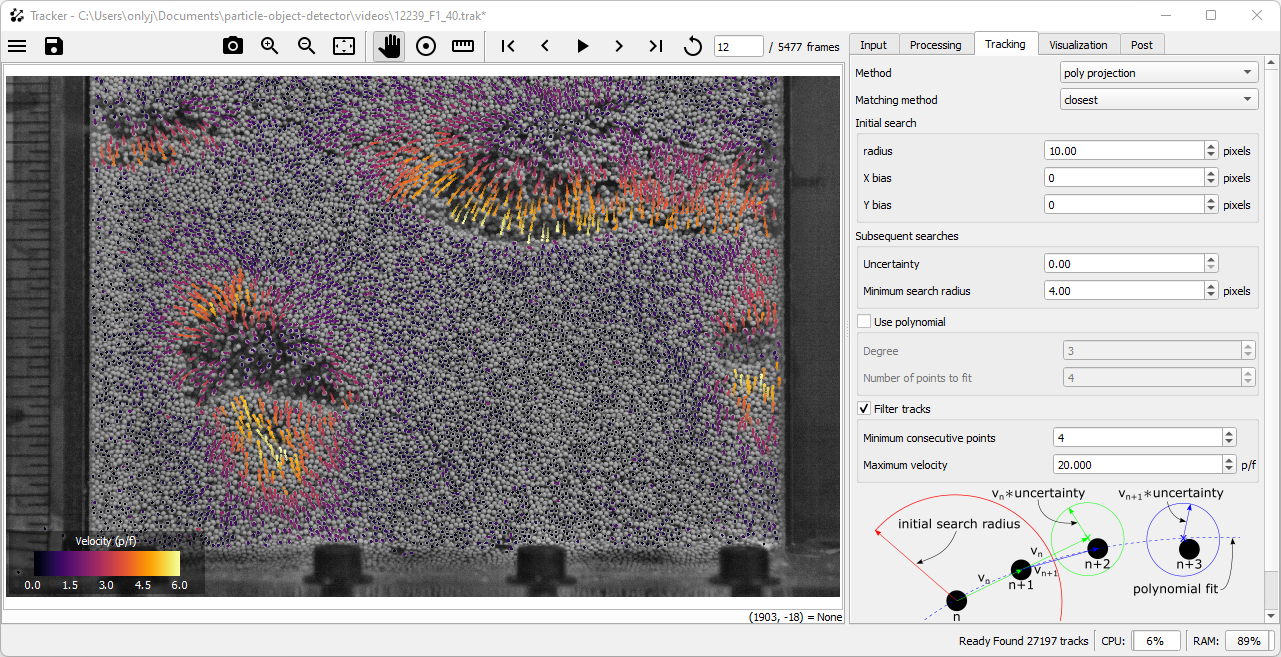Click the Maximum velocity input field
The image size is (1281, 657).
[x=1137, y=465]
